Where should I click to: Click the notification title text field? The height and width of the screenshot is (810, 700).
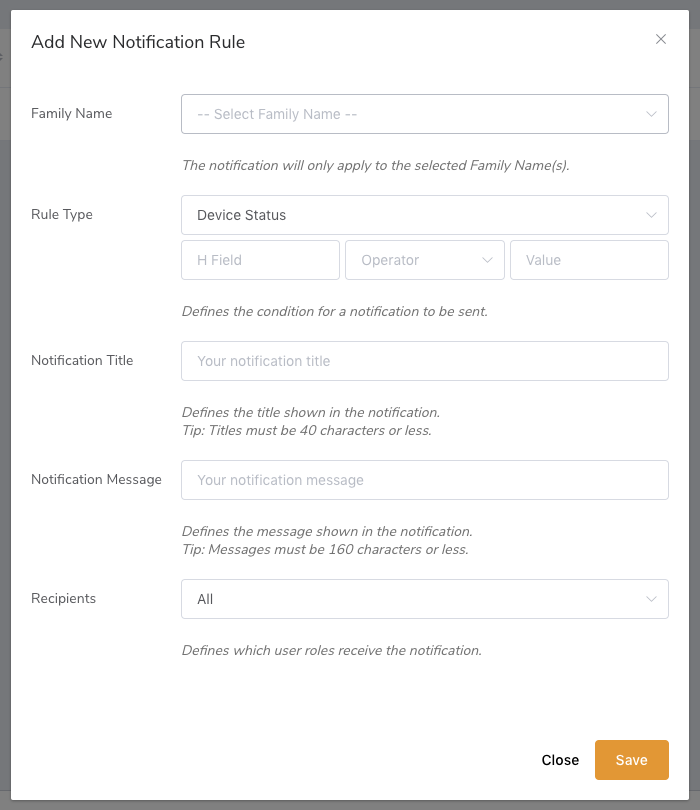tap(425, 361)
